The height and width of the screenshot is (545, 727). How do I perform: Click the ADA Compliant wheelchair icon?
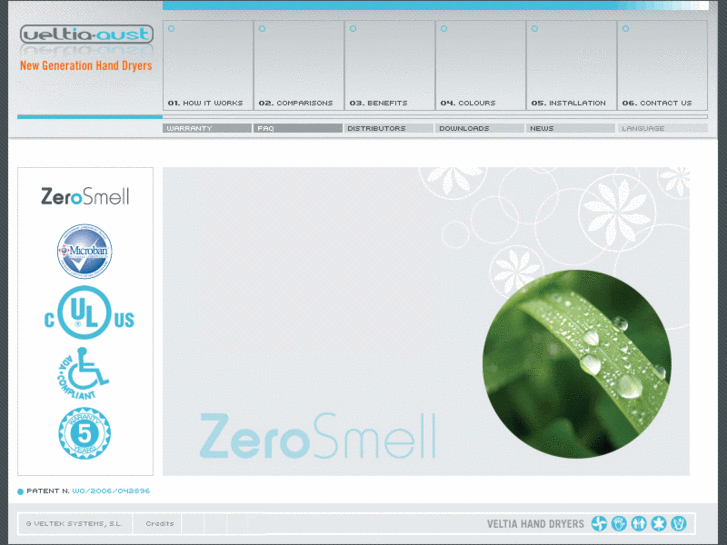pyautogui.click(x=83, y=374)
